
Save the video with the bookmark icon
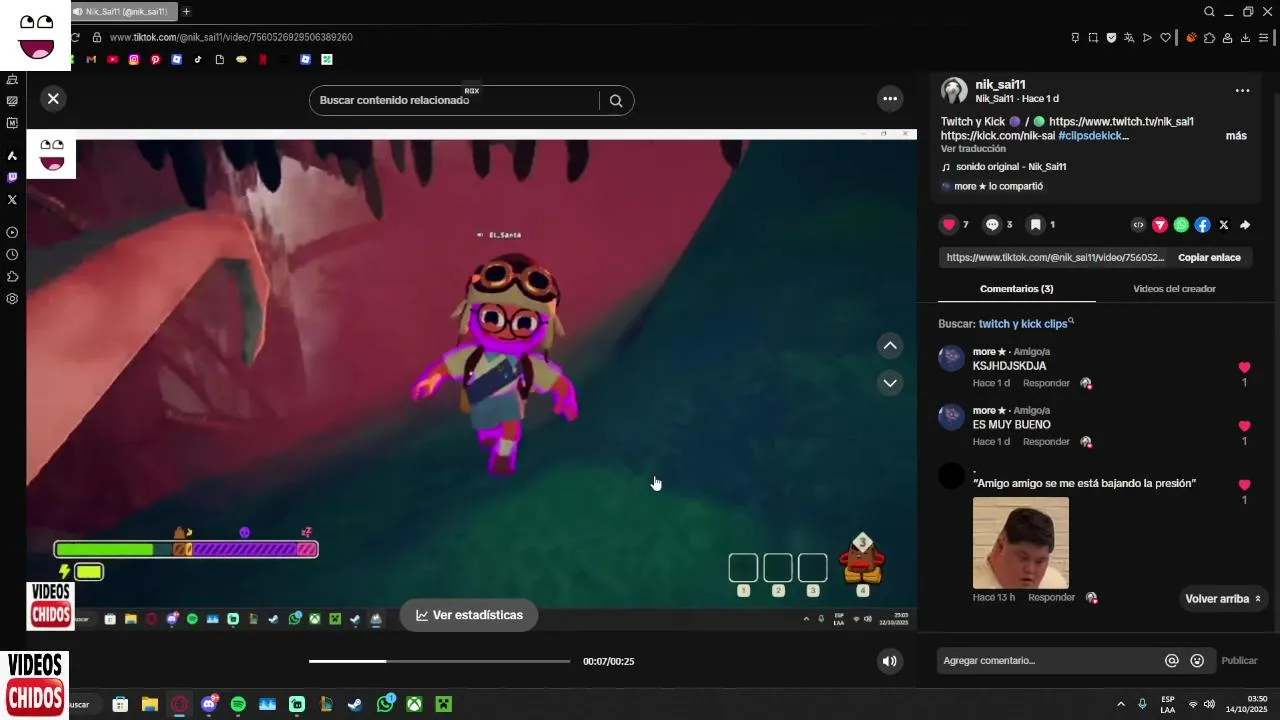pyautogui.click(x=1036, y=225)
